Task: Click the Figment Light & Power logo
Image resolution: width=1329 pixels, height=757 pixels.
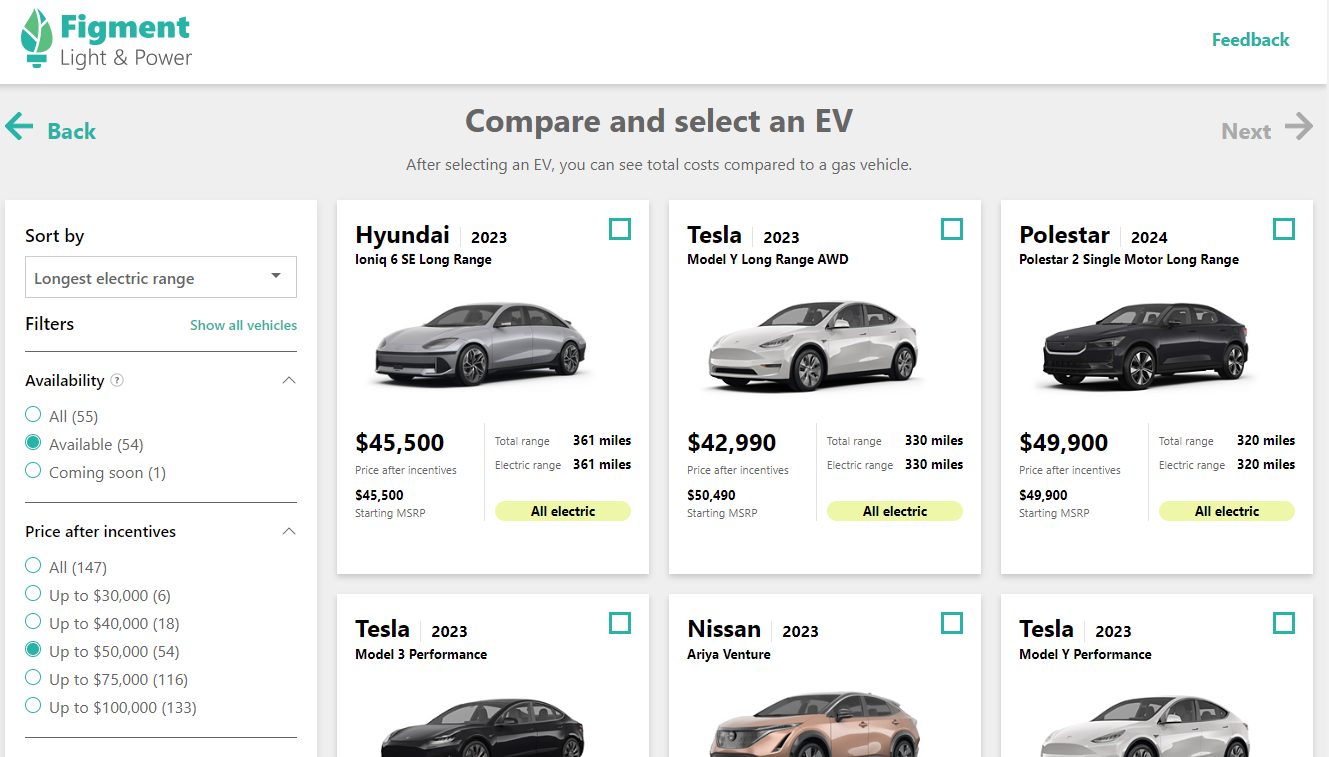Action: click(106, 39)
